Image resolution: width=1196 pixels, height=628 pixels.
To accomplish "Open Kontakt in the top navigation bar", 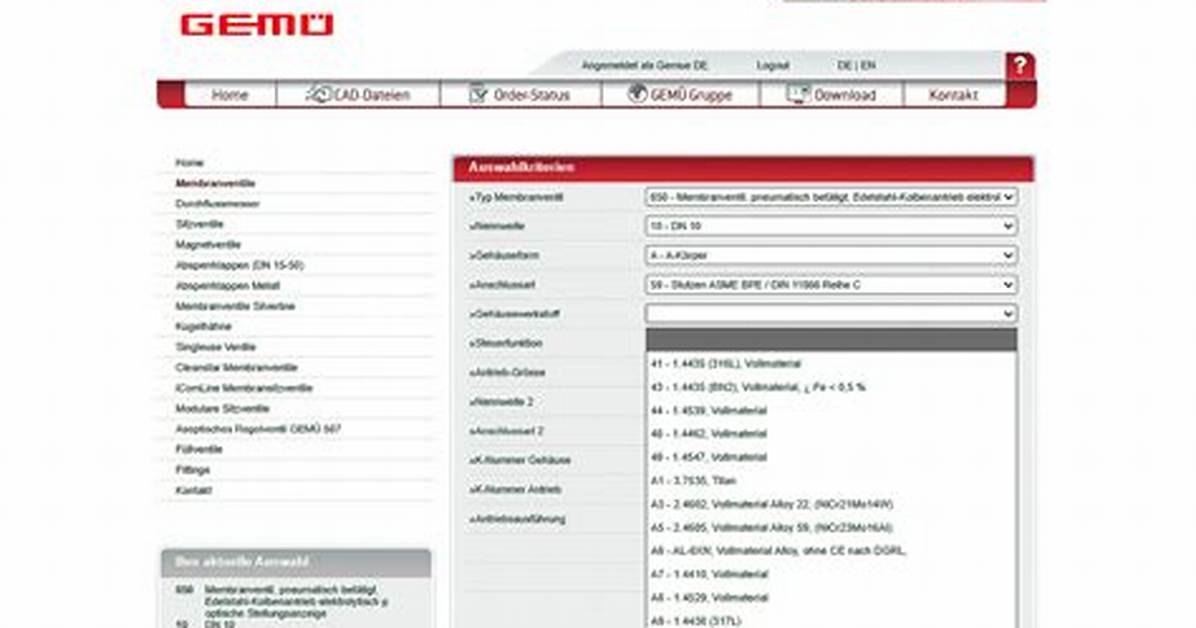I will (953, 95).
